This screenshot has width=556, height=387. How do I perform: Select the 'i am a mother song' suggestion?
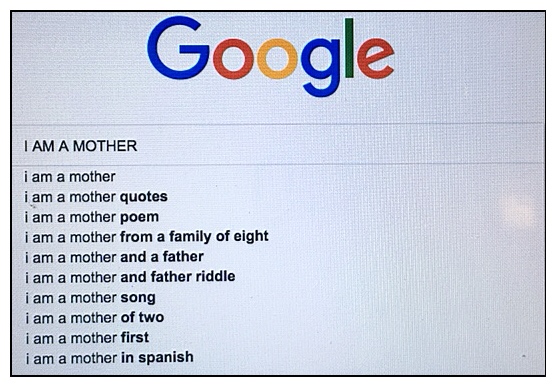(x=90, y=298)
